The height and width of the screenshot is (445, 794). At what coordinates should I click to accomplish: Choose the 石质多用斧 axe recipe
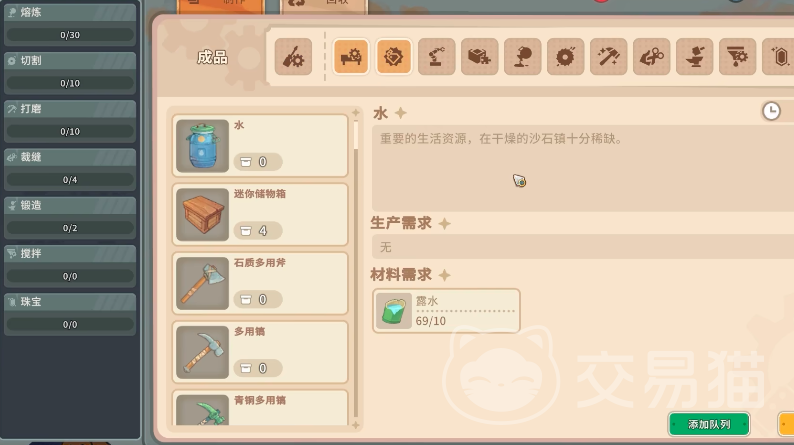coord(260,284)
